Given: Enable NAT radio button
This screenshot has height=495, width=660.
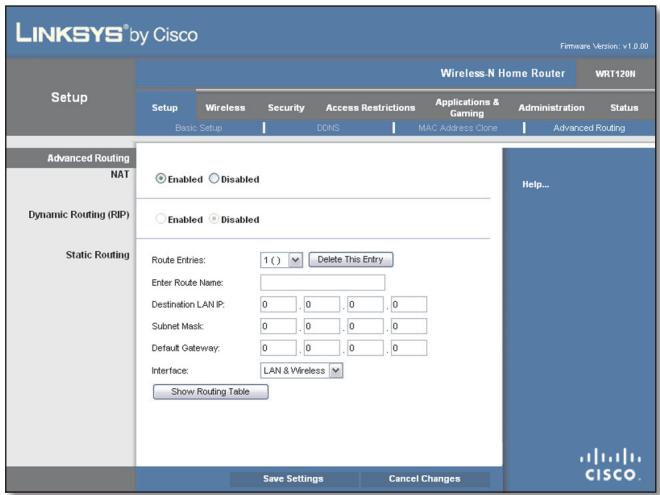Looking at the screenshot, I should tap(160, 178).
